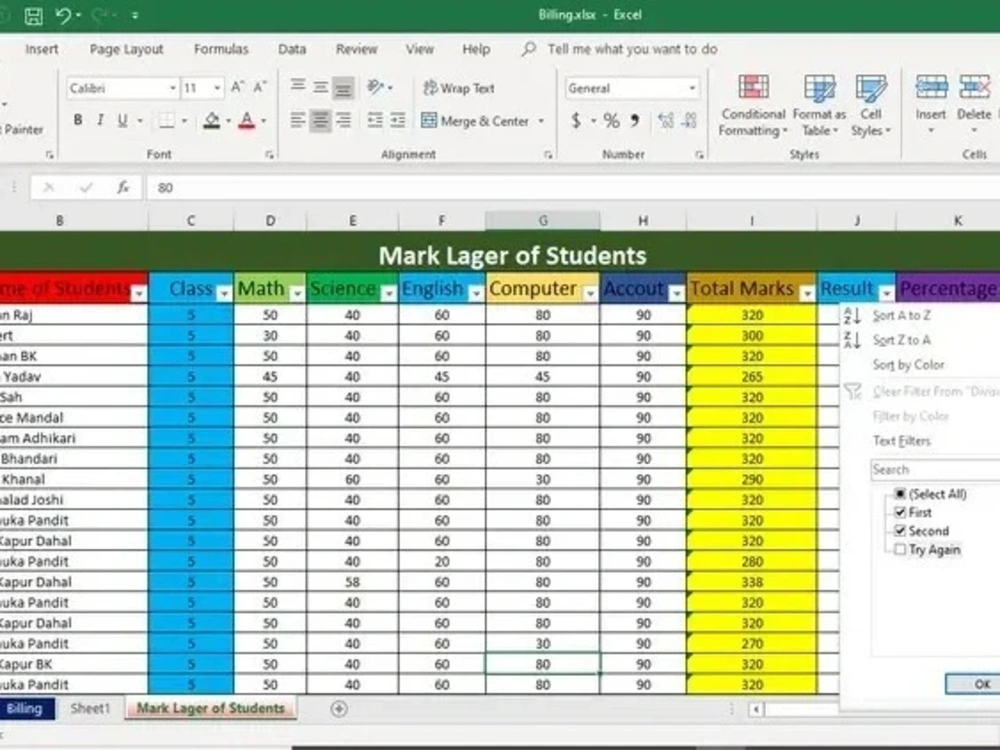Click the filter Search box
Image resolution: width=1000 pixels, height=750 pixels.
(x=935, y=469)
